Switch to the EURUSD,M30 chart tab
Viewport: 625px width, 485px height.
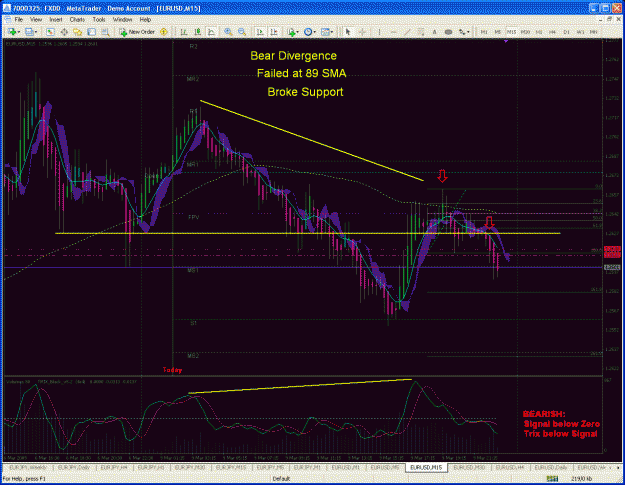(x=469, y=467)
